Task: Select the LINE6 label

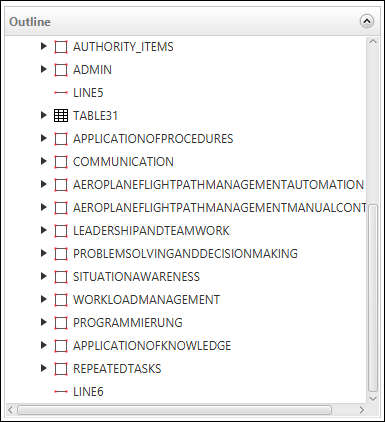Action: coord(88,392)
